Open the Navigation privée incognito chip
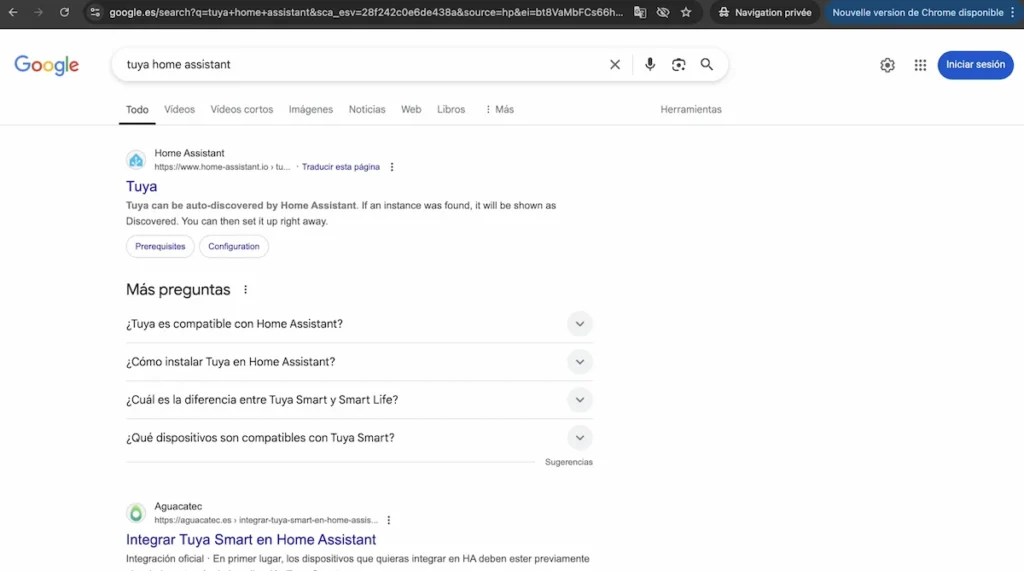 click(x=765, y=12)
